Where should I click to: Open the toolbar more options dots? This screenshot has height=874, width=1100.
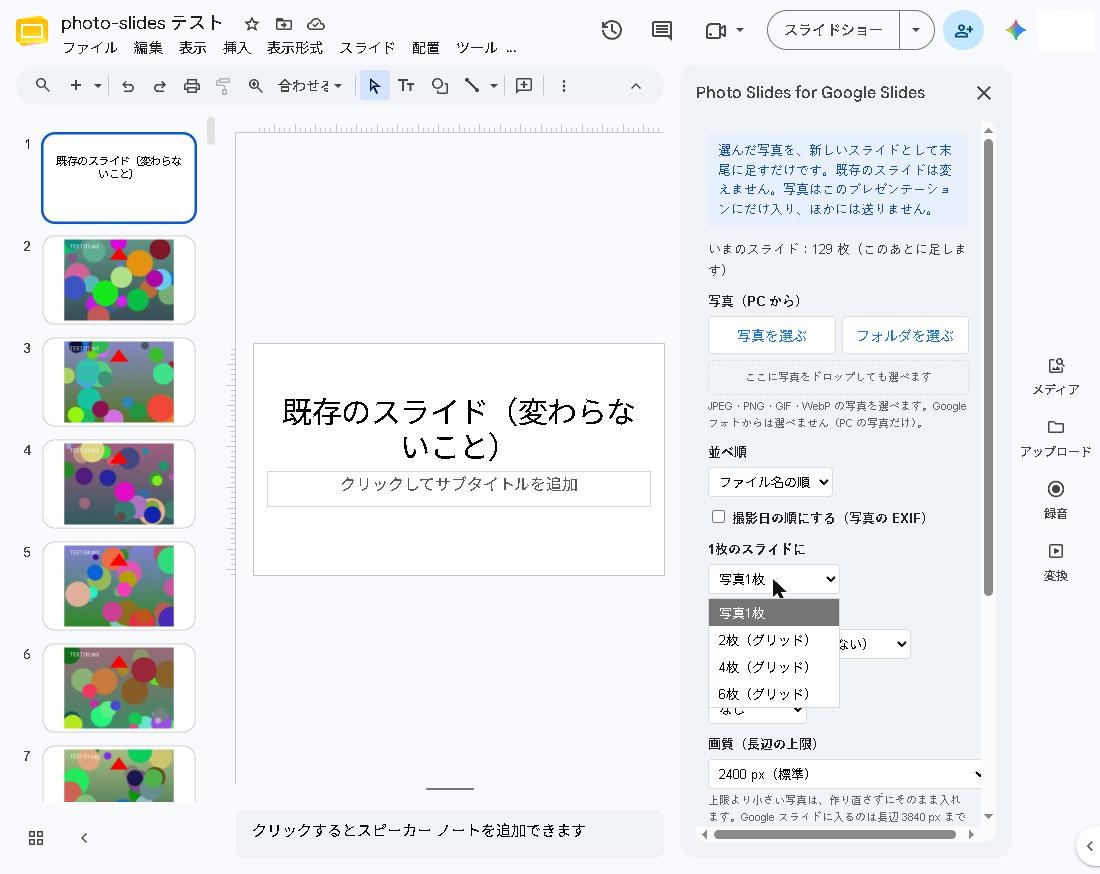pyautogui.click(x=563, y=86)
